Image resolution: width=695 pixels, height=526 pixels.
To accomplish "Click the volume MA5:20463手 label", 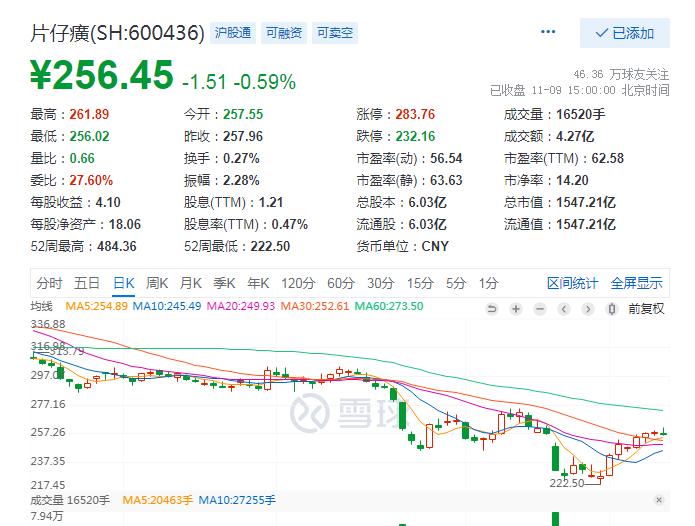I will [x=157, y=500].
